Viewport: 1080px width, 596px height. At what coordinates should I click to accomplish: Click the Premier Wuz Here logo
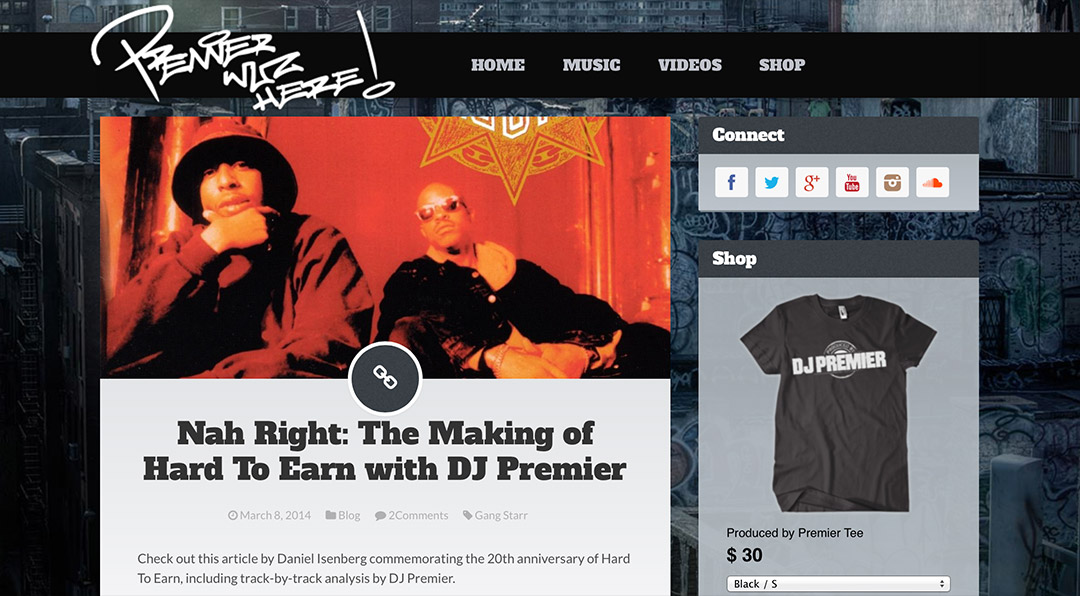pos(243,60)
